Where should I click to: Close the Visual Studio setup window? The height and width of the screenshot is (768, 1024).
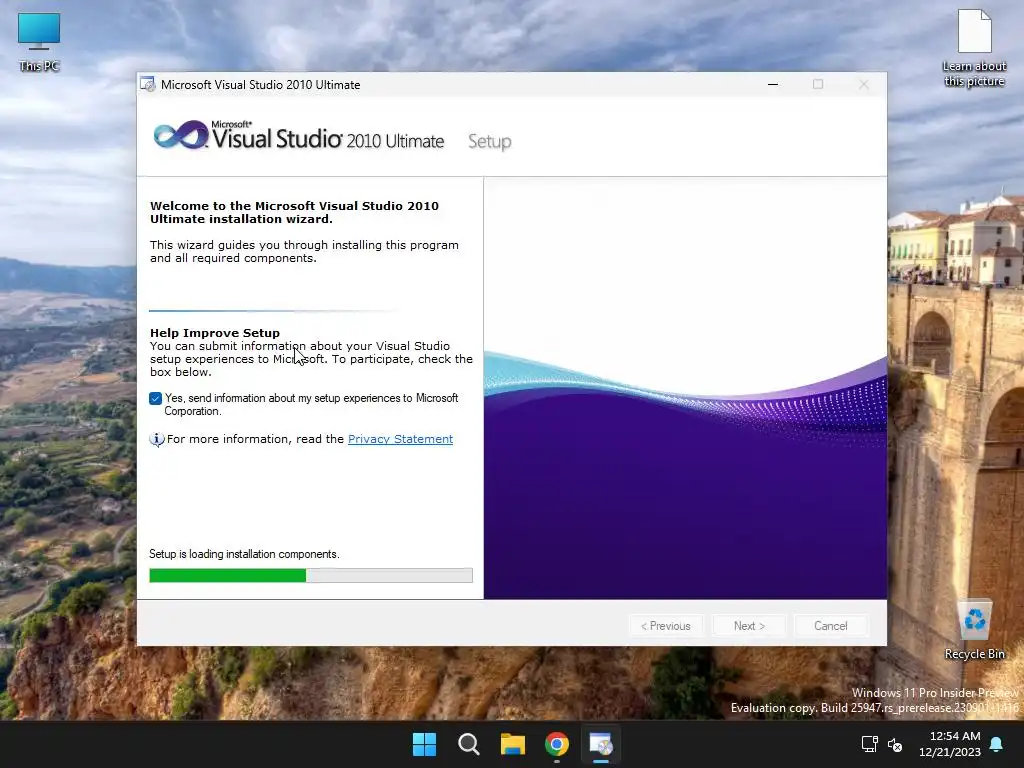pyautogui.click(x=863, y=84)
